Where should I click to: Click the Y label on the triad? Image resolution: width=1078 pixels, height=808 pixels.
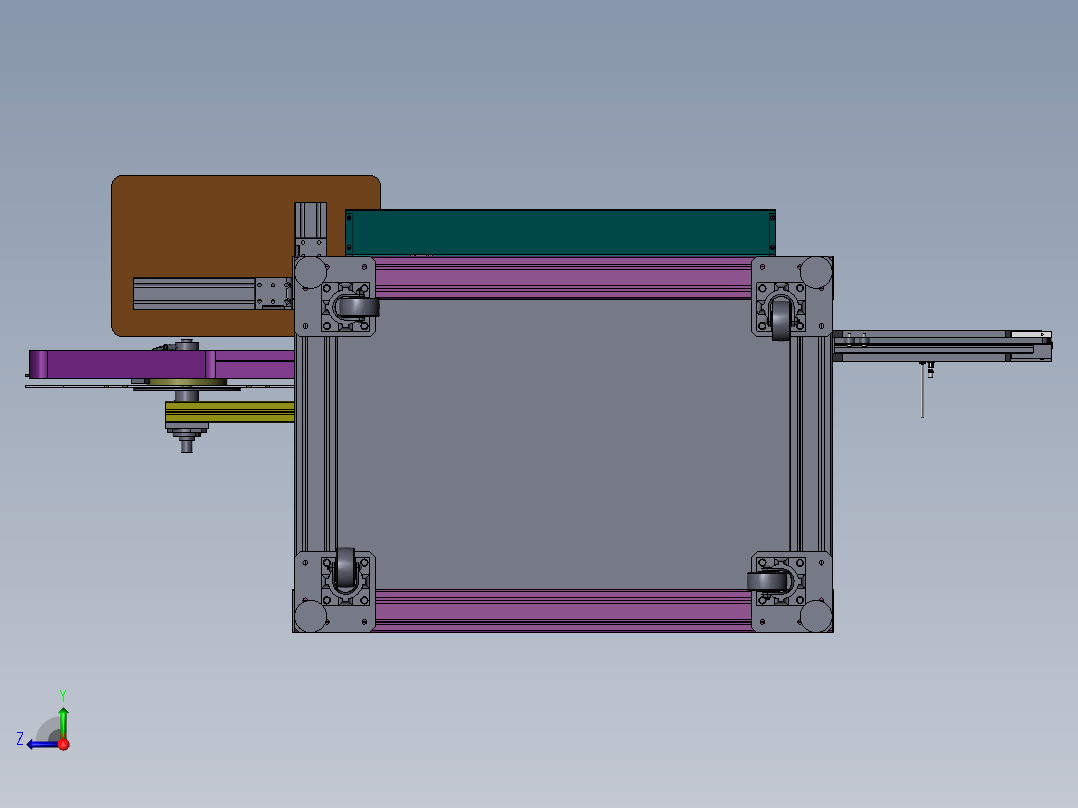[x=63, y=695]
